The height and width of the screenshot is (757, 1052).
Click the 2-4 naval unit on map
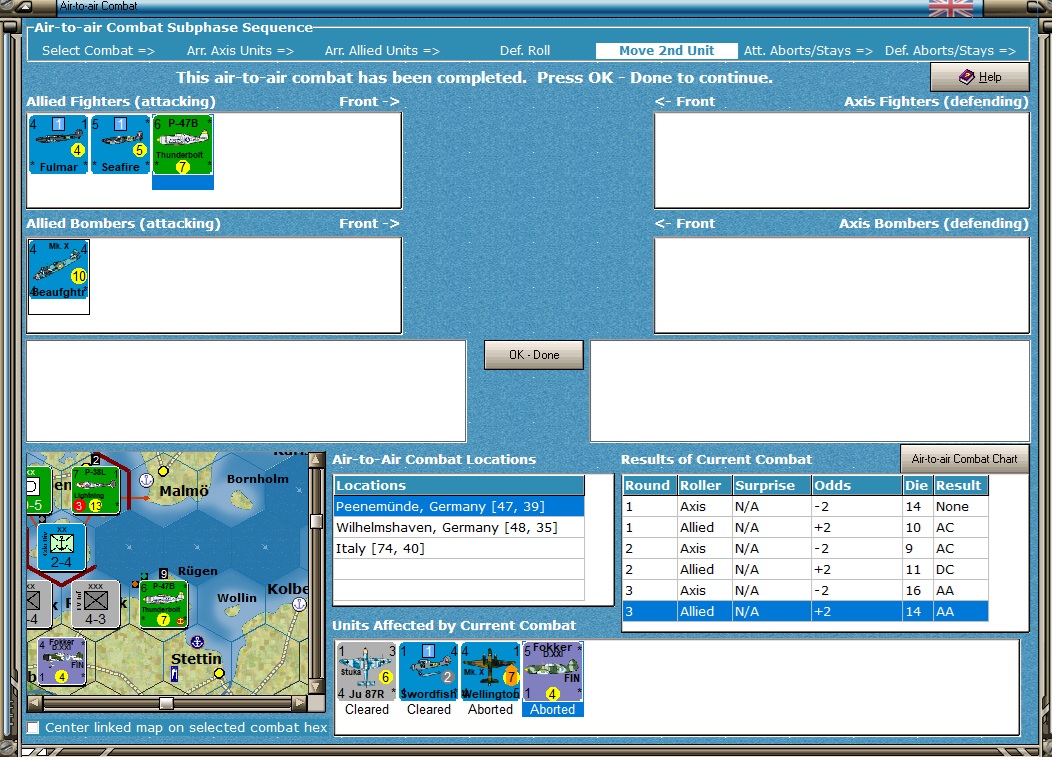point(61,547)
